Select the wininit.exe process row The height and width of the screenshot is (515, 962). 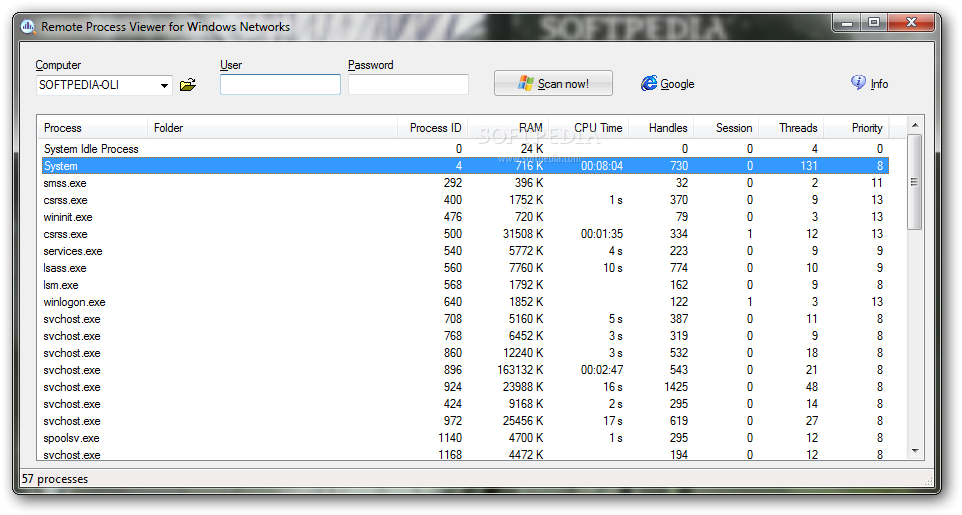point(465,217)
